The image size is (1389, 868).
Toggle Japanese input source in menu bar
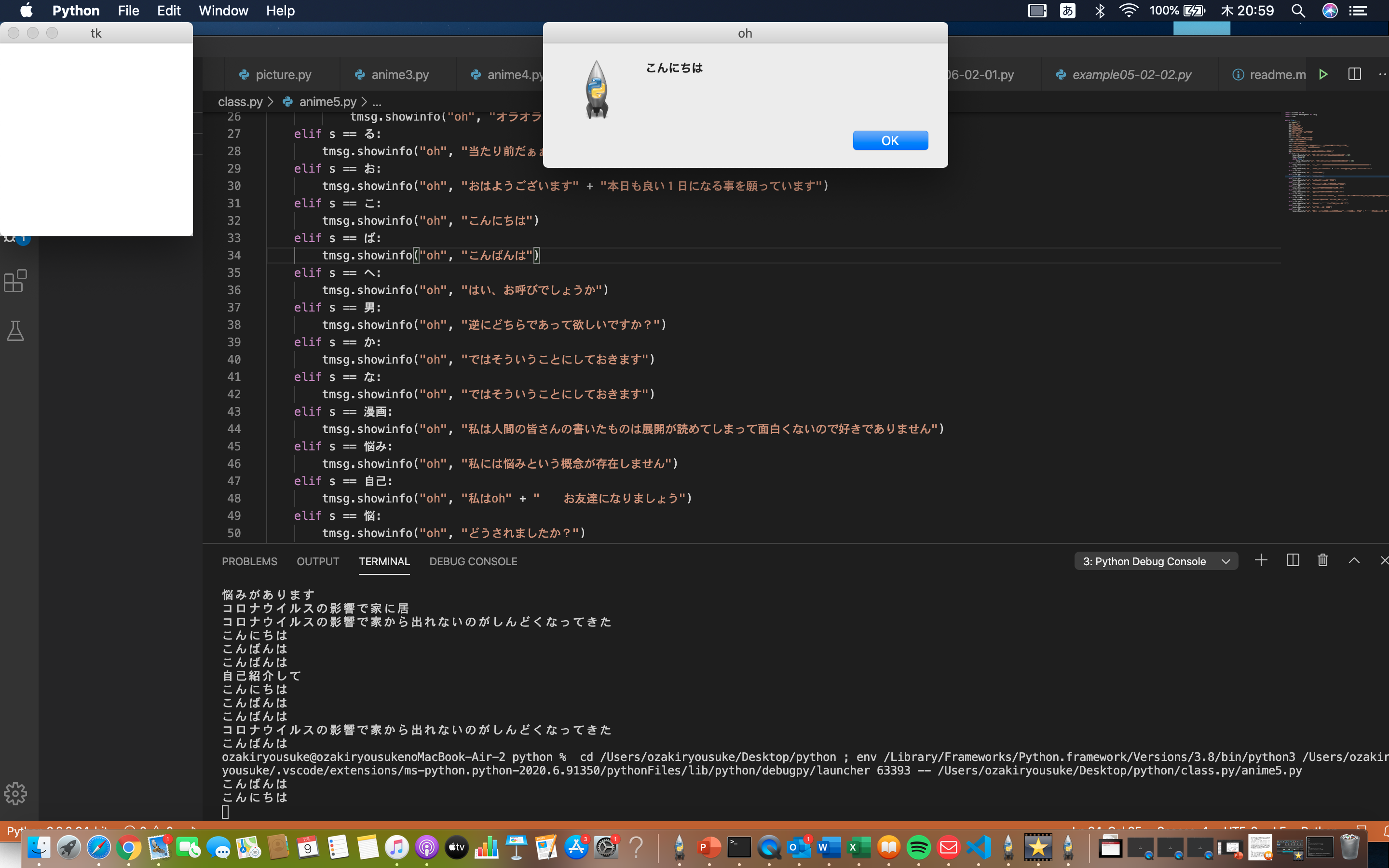point(1068,10)
